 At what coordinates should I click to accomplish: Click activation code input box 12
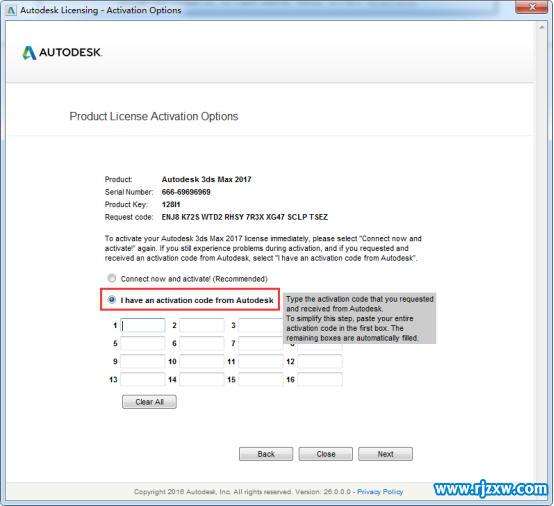[x=320, y=361]
